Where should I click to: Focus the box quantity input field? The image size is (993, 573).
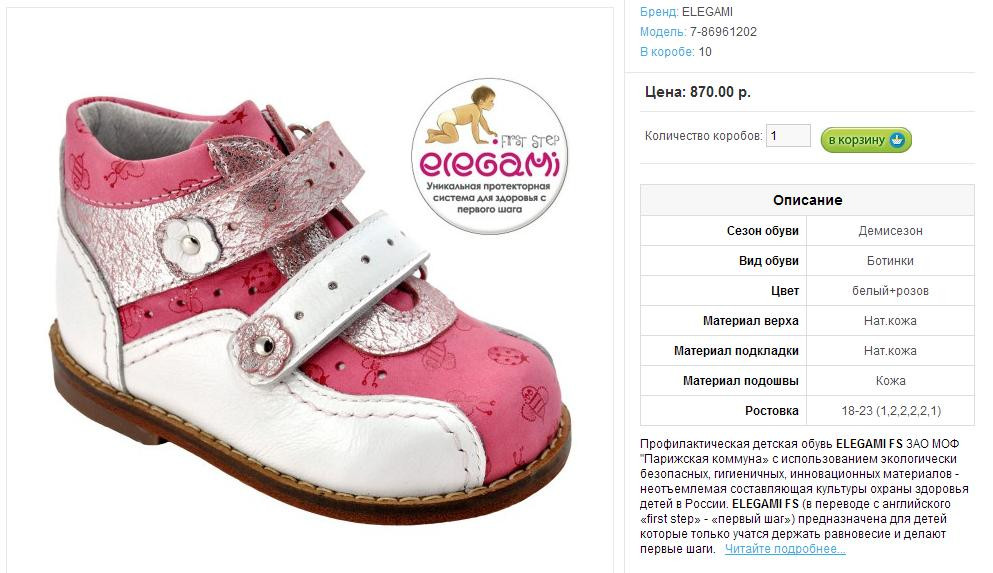point(788,136)
